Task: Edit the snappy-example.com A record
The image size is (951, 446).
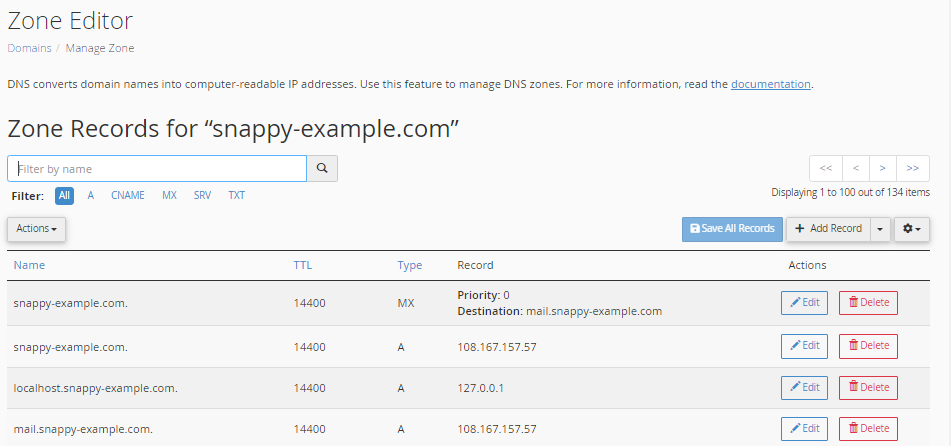Action: (804, 346)
